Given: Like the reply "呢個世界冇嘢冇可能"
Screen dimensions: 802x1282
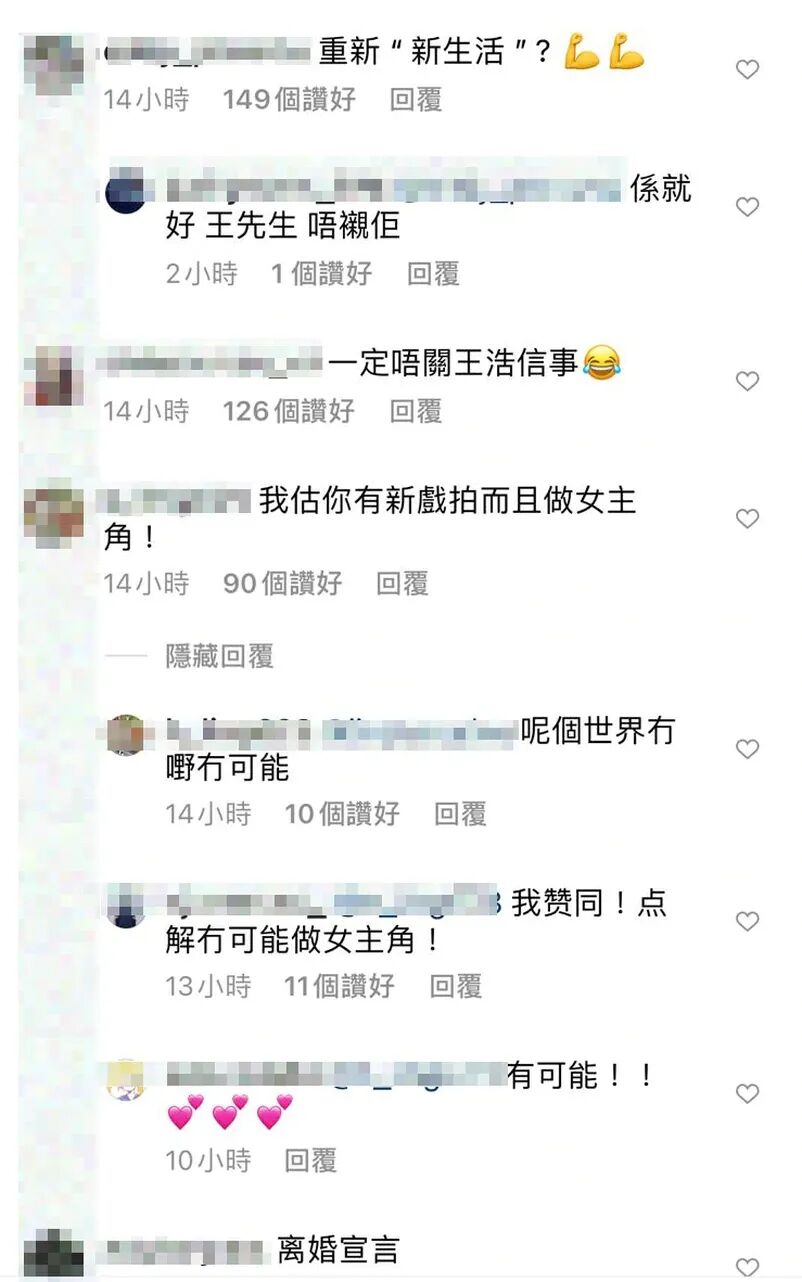Looking at the screenshot, I should click(x=747, y=749).
